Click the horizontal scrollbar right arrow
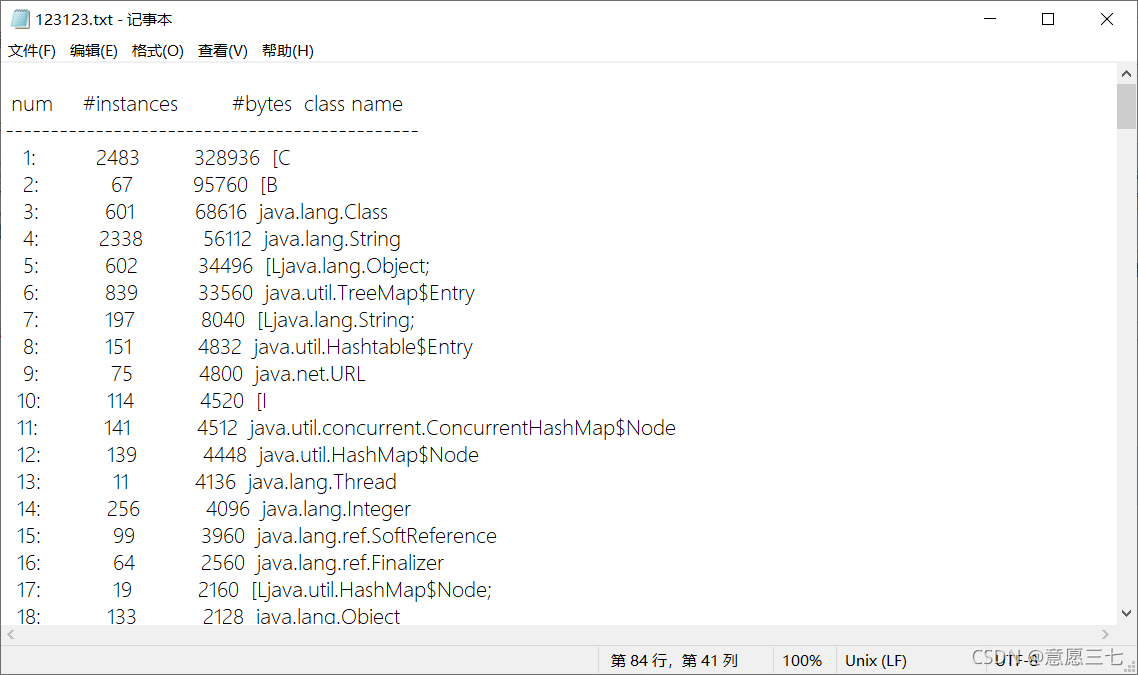1138x675 pixels. pyautogui.click(x=1105, y=634)
